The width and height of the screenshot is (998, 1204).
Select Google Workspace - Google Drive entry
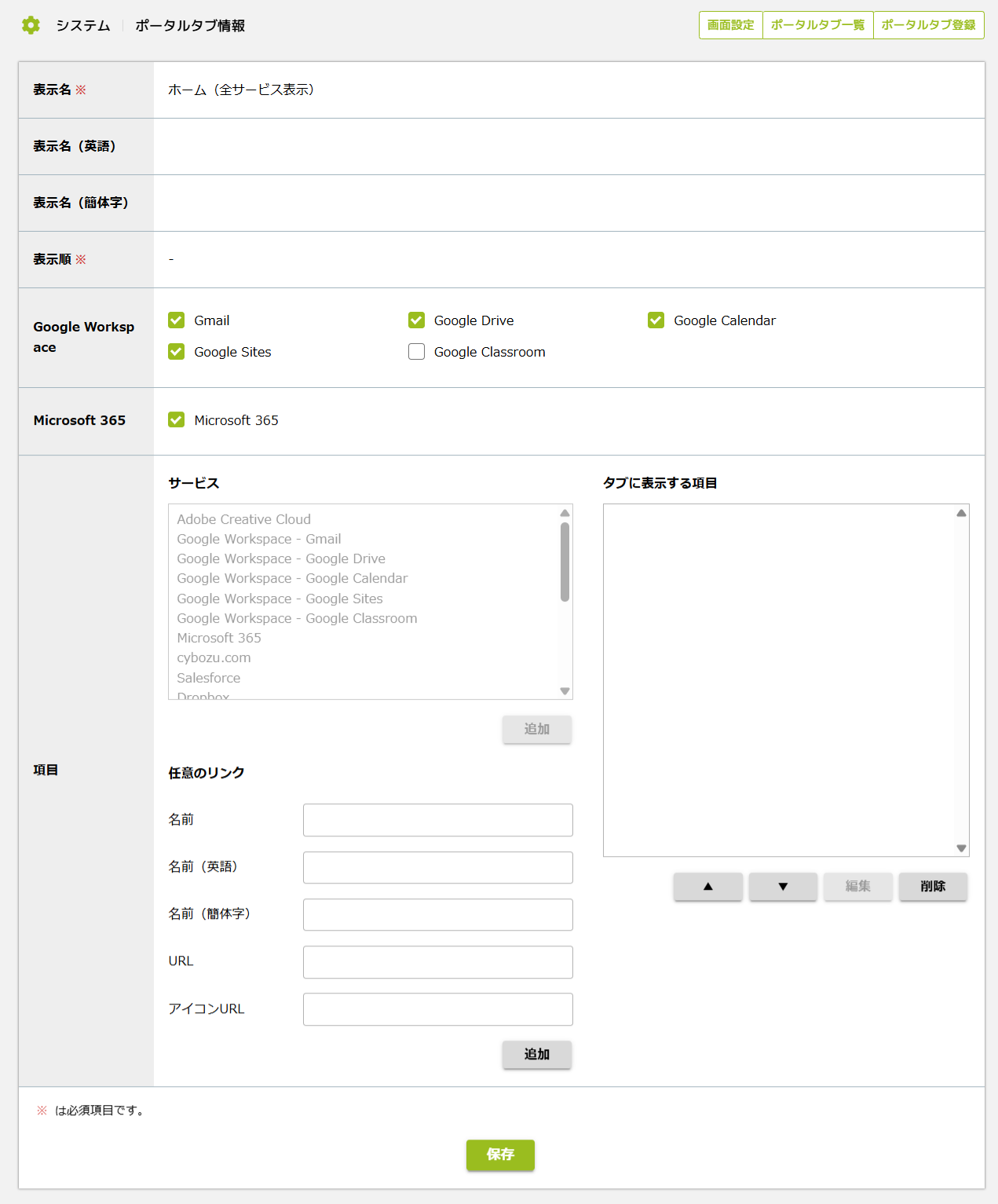tap(281, 558)
